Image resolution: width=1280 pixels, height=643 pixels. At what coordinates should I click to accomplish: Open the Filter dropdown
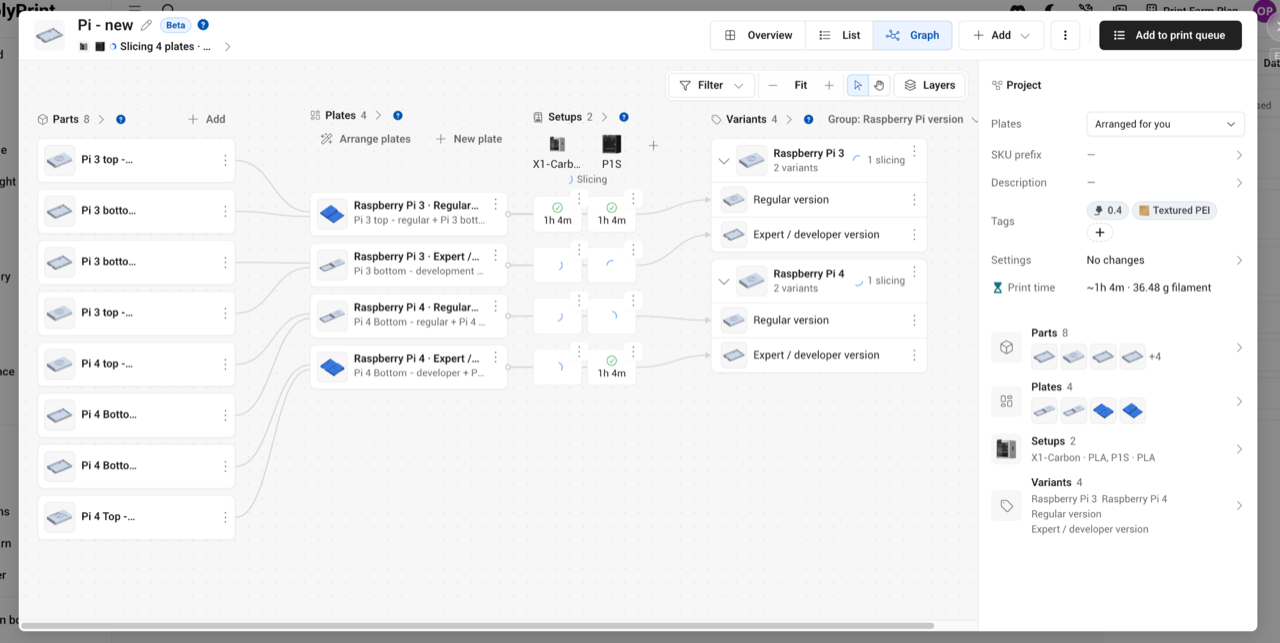click(711, 85)
